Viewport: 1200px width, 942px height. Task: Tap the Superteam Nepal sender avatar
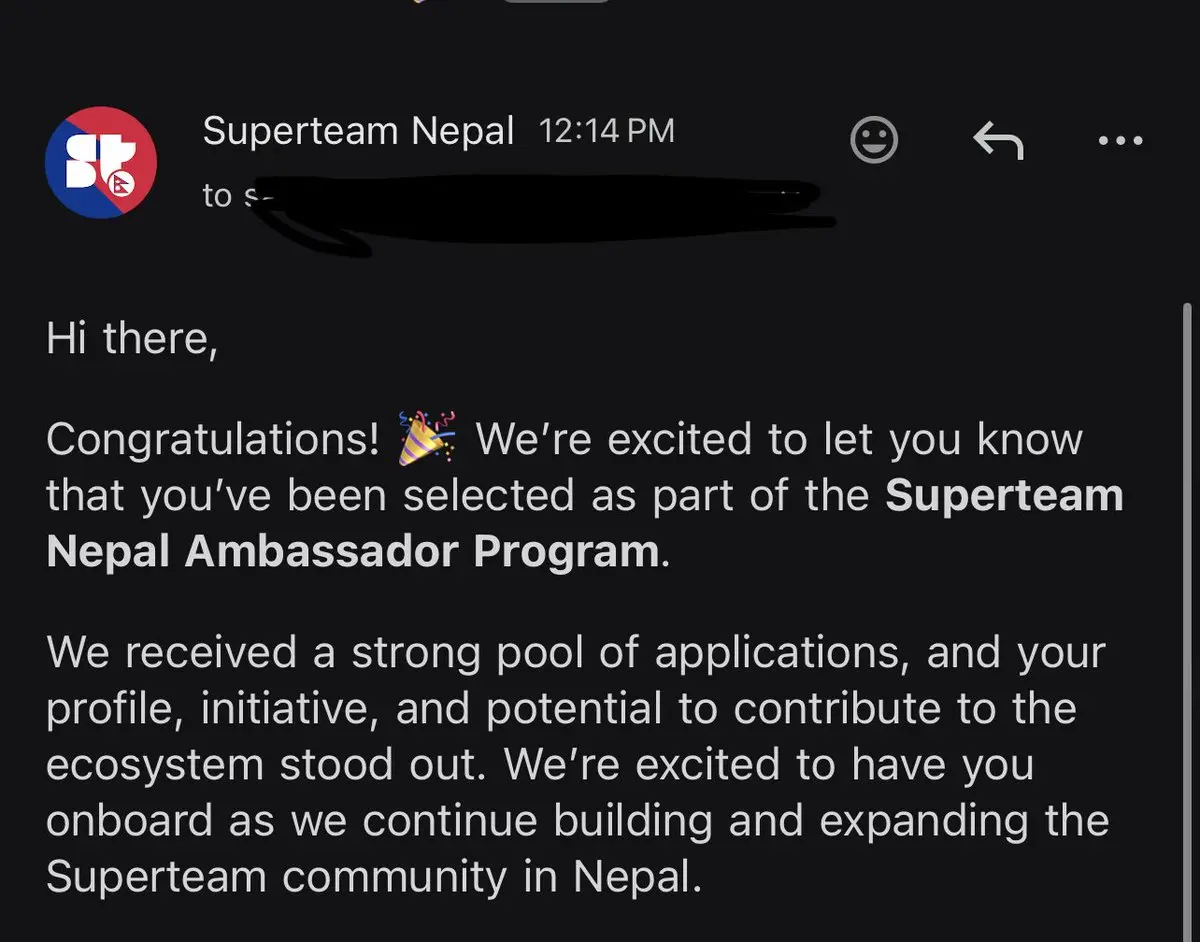pos(101,162)
